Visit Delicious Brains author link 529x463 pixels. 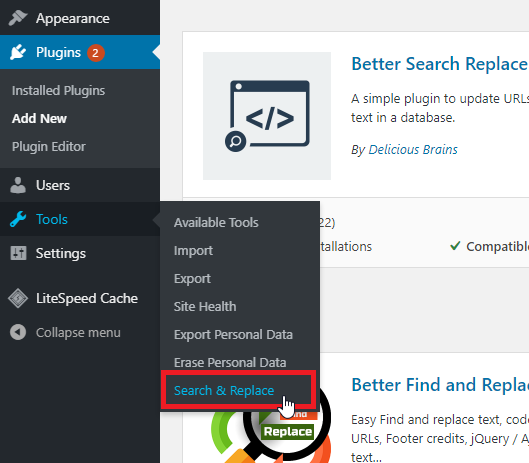(413, 149)
